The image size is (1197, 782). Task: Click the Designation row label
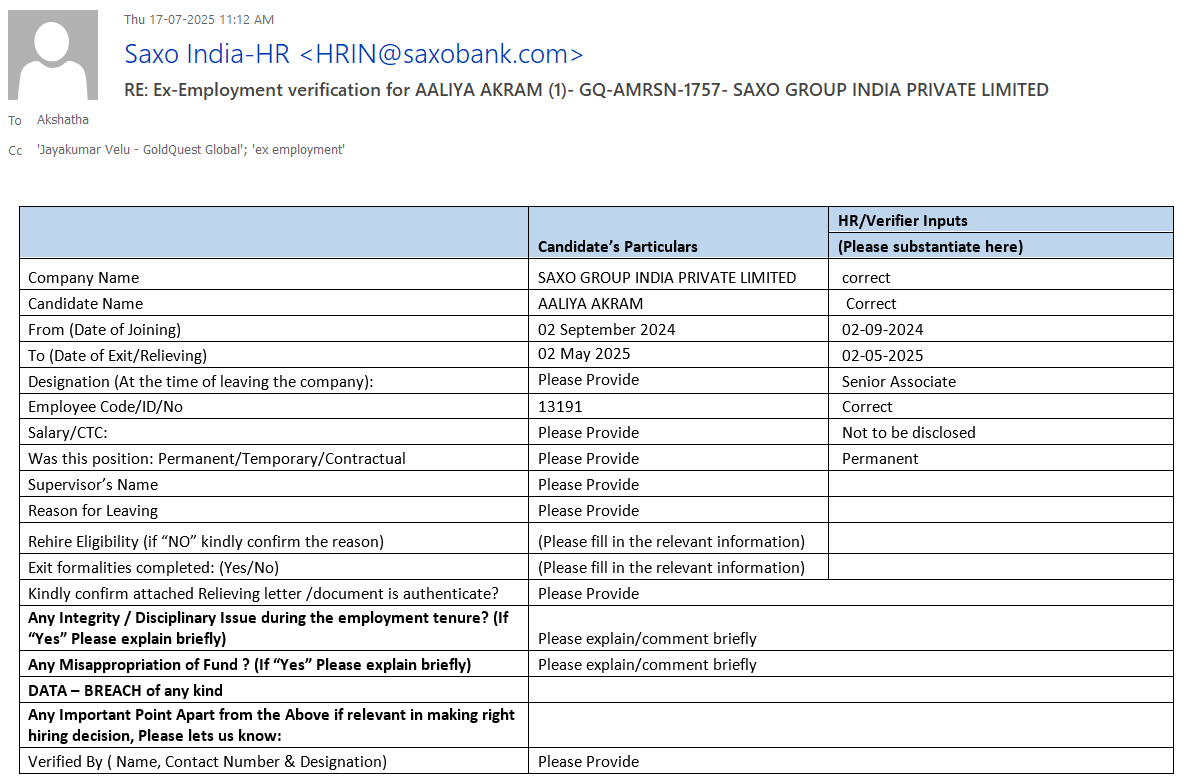tap(201, 382)
